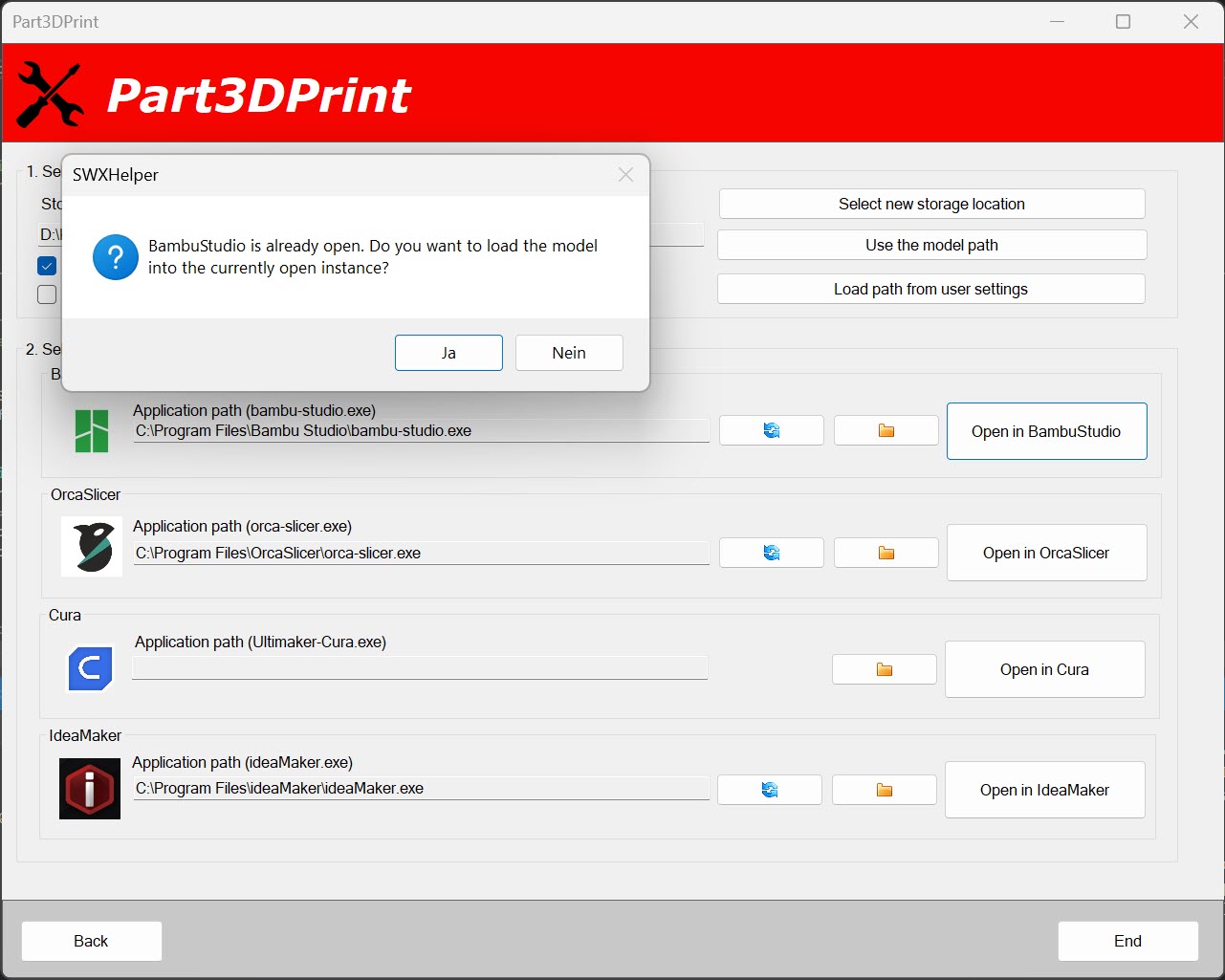
Task: Uncheck the checked blue checkbox
Action: 47,266
